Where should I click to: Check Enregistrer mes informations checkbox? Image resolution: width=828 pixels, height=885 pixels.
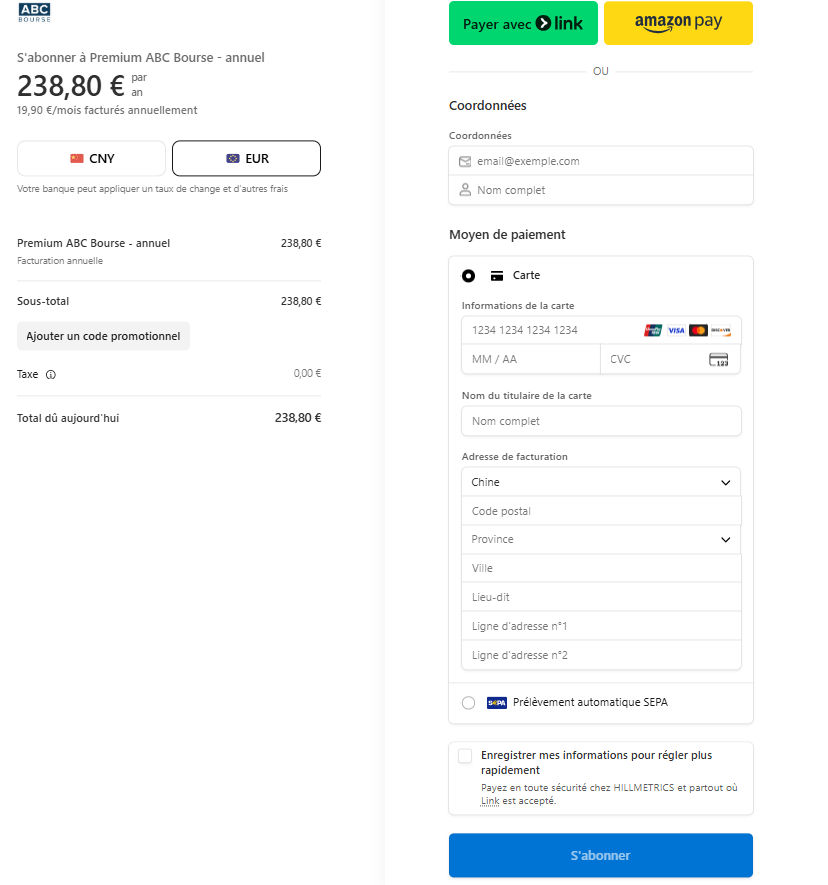point(465,756)
